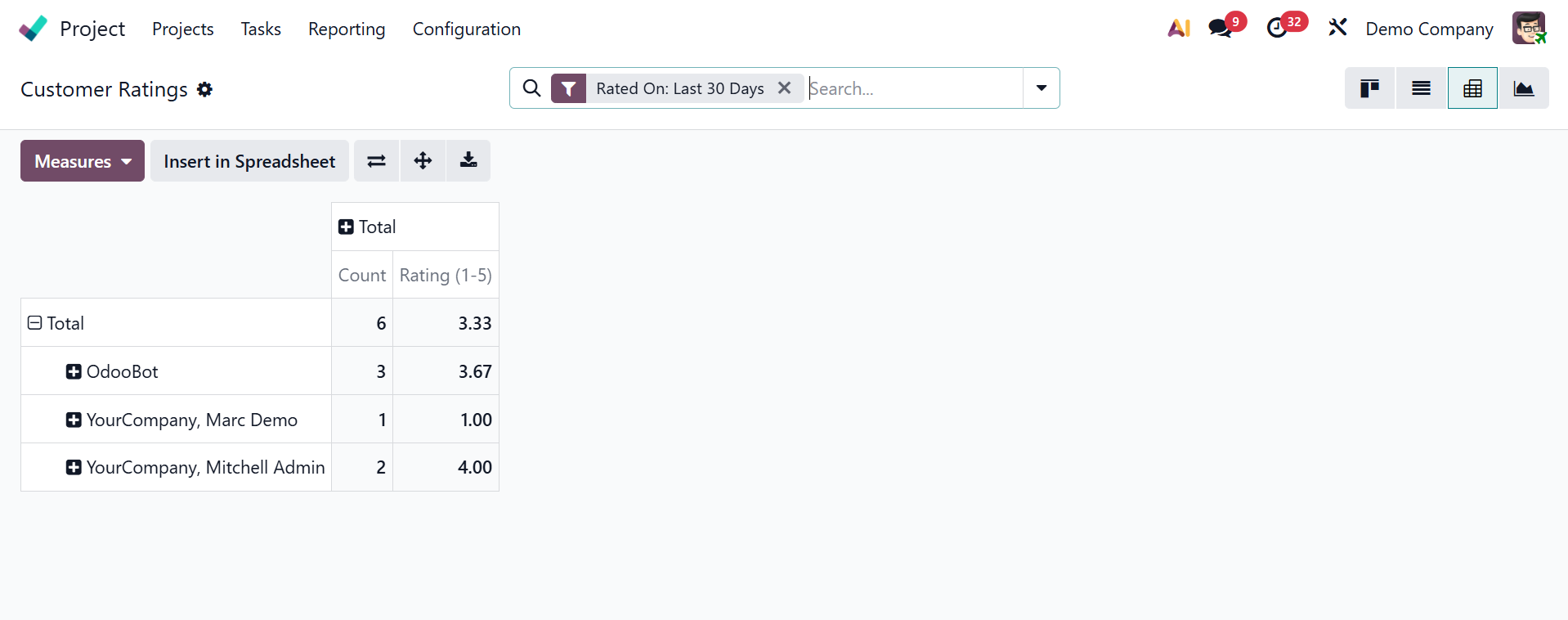Click Insert in Spreadsheet button
Viewport: 1568px width, 620px height.
249,161
